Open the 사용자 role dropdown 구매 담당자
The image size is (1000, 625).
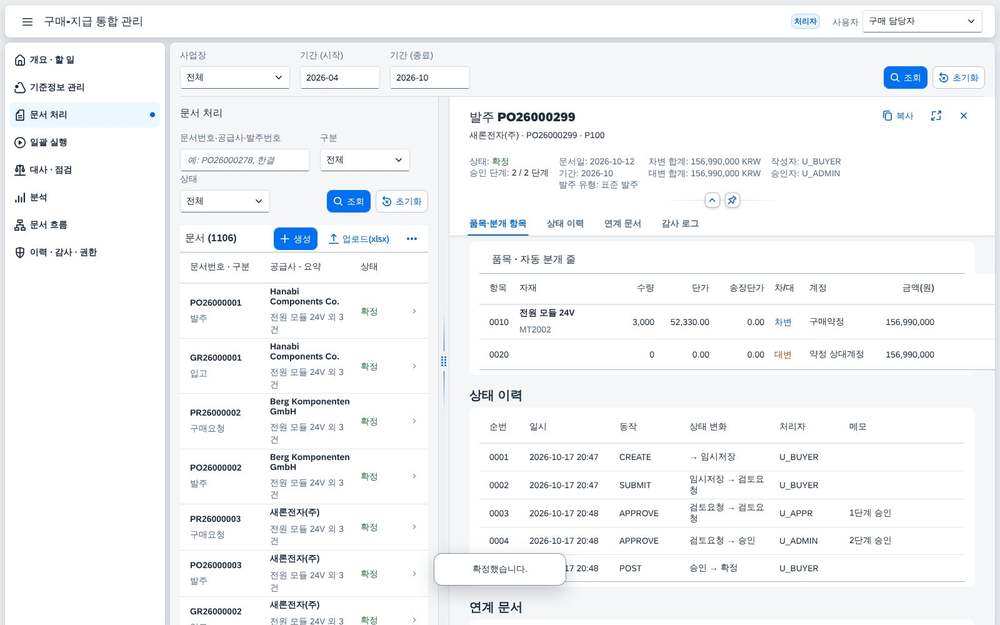(x=922, y=21)
